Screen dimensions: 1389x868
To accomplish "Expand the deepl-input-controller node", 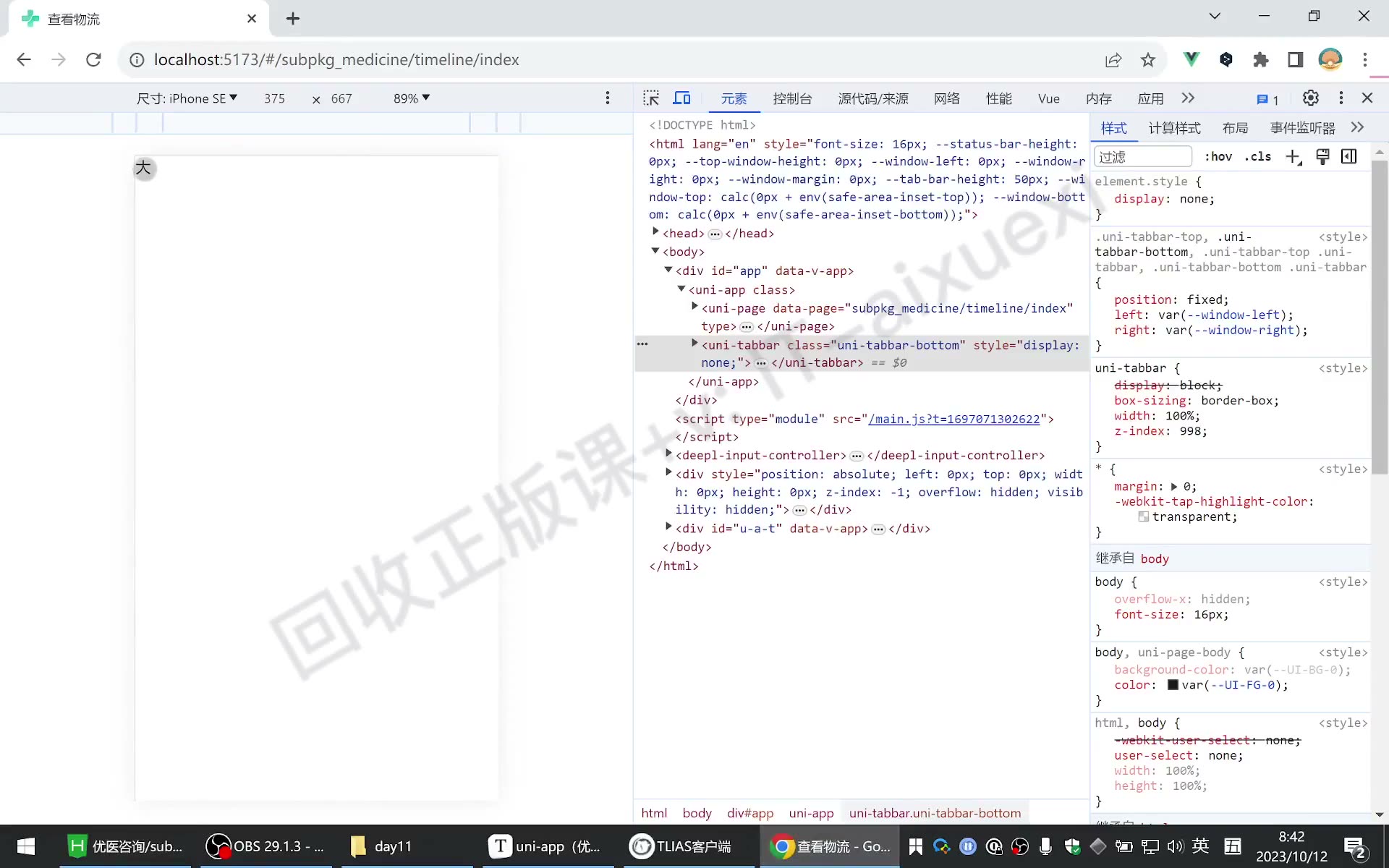I will (x=668, y=454).
